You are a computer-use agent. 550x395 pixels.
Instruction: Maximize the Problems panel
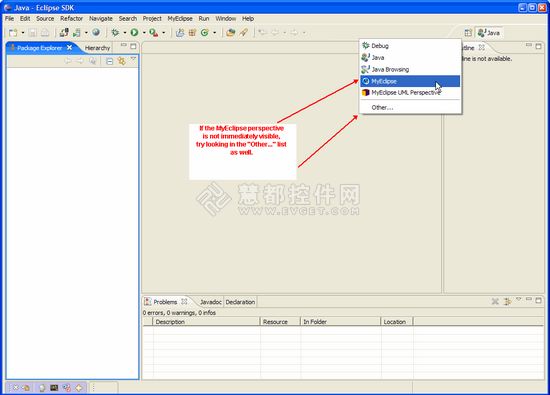coord(538,300)
